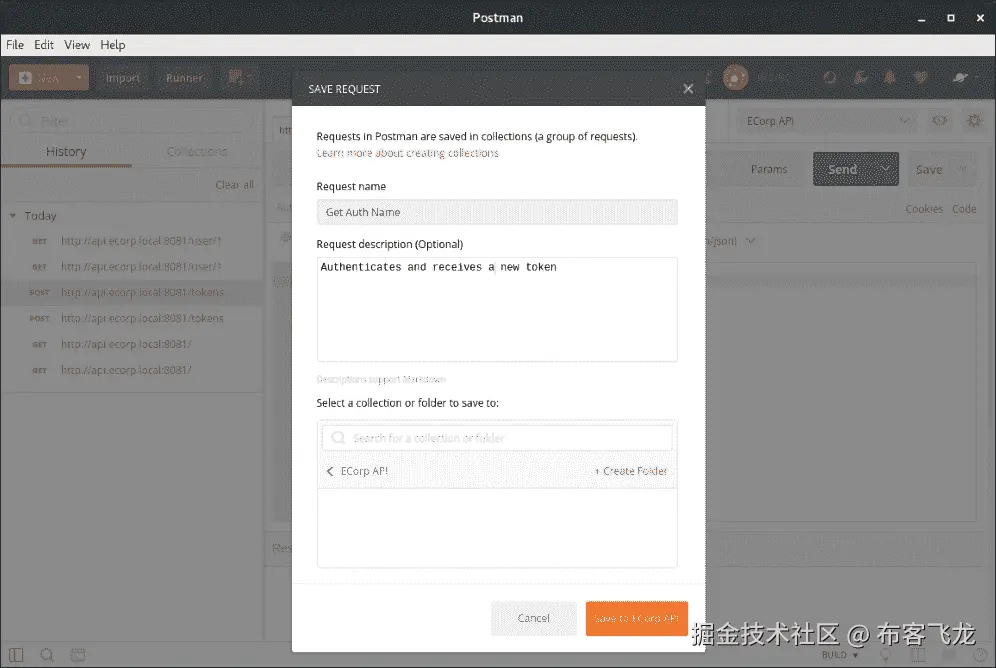Screen dimensions: 996x668
Task: Click the satellite capture requests icon
Action: point(860,77)
